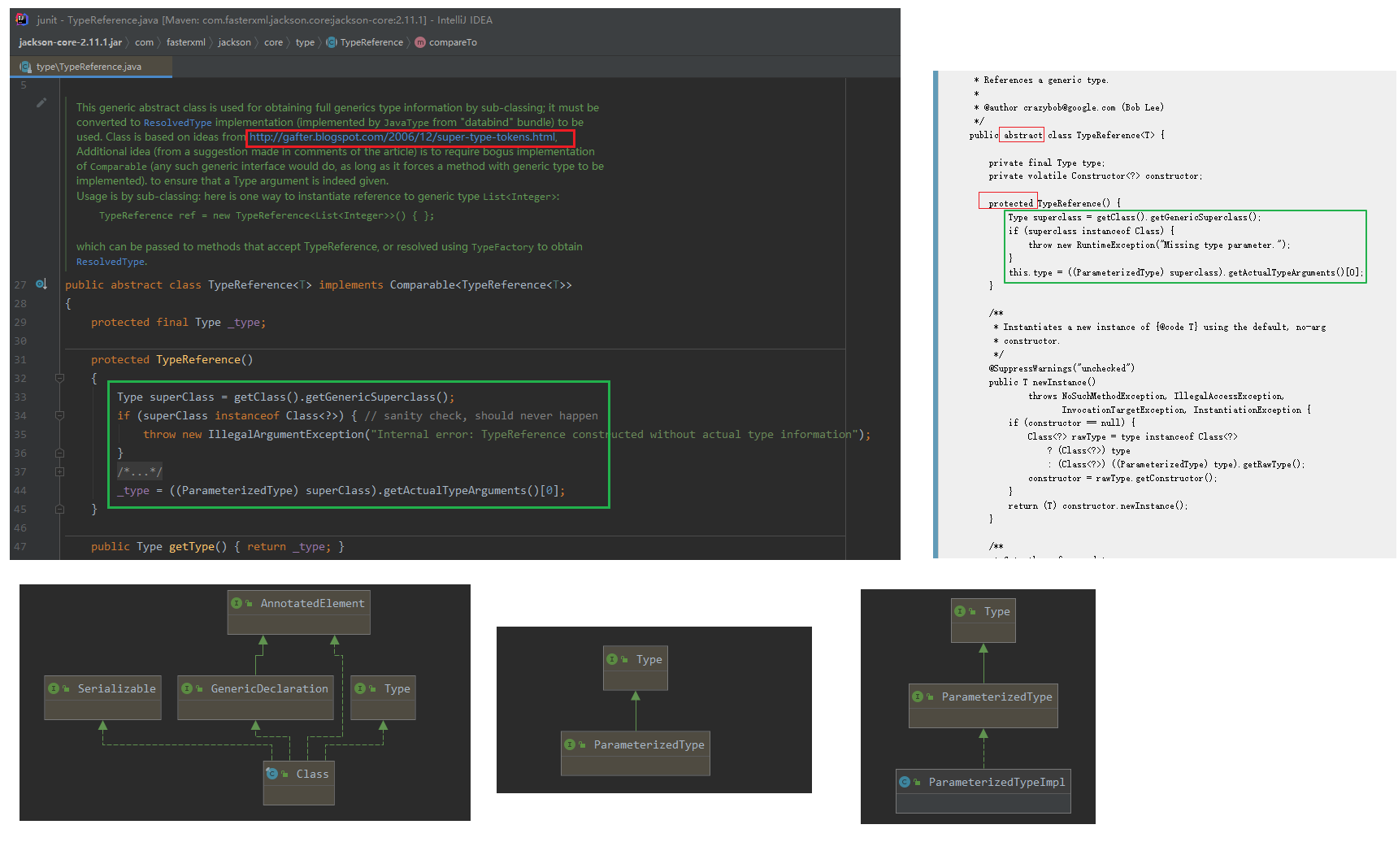Click '@SuppressWarnings("unchecked")' in right panel
Screen dimensions: 1398x868
pyautogui.click(x=1062, y=368)
